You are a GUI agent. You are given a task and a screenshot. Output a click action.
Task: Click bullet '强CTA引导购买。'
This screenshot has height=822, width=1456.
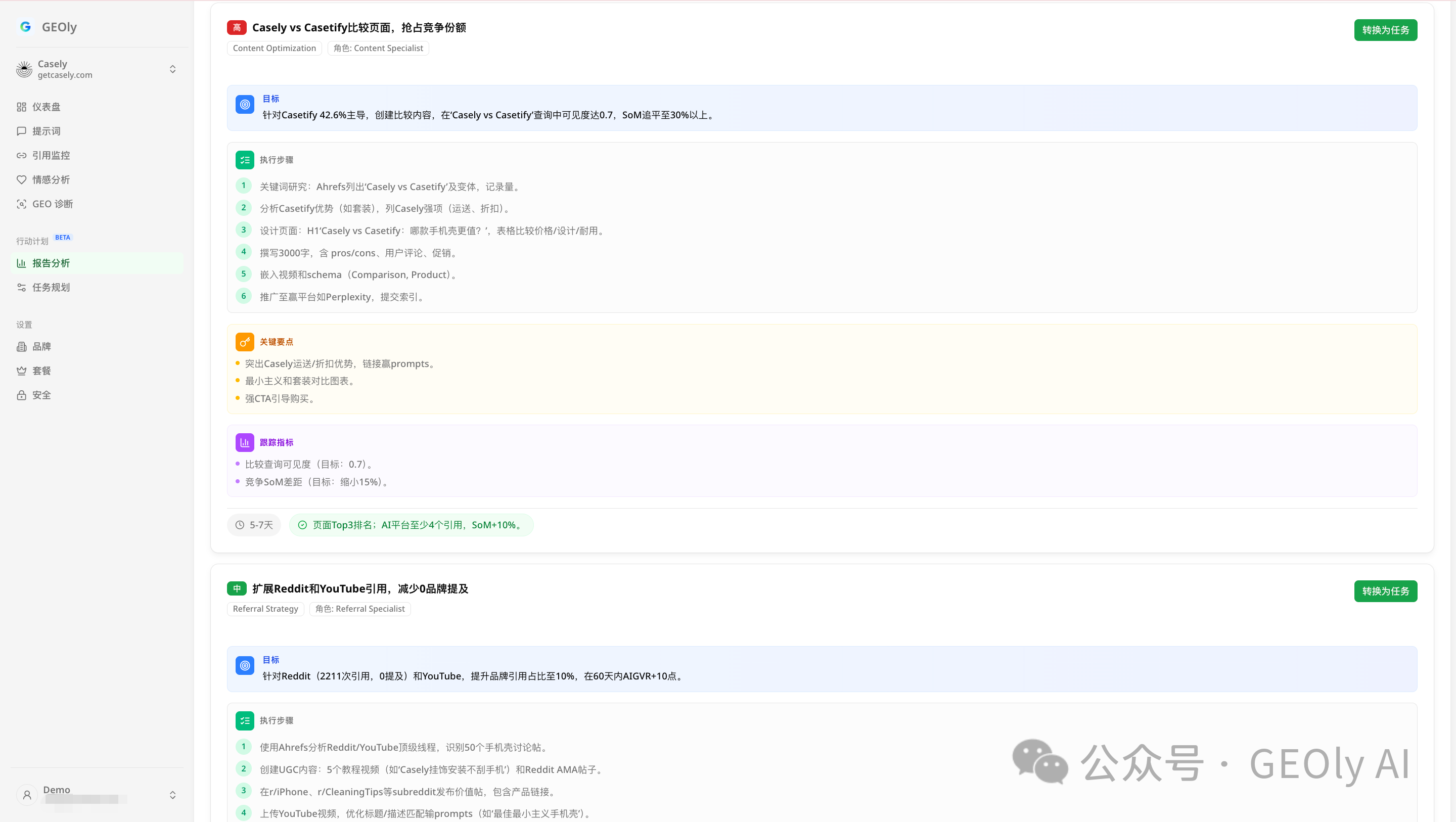tap(281, 399)
